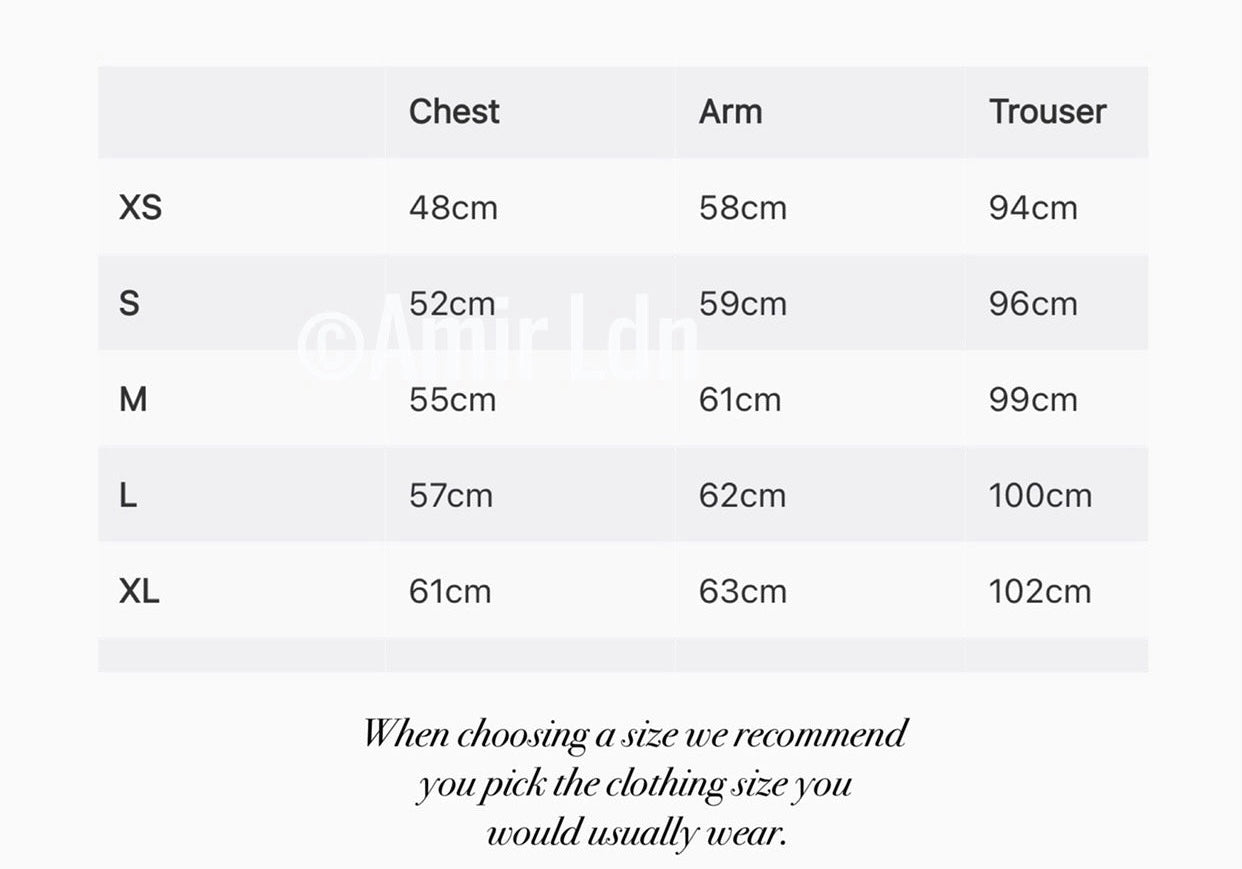1242x869 pixels.
Task: Click the 100cm trouser measurement
Action: [x=1040, y=495]
